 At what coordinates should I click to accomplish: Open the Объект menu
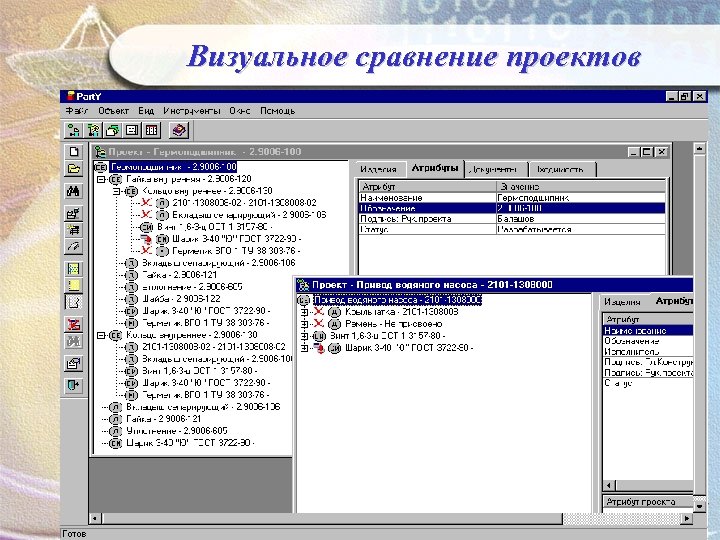pos(113,111)
